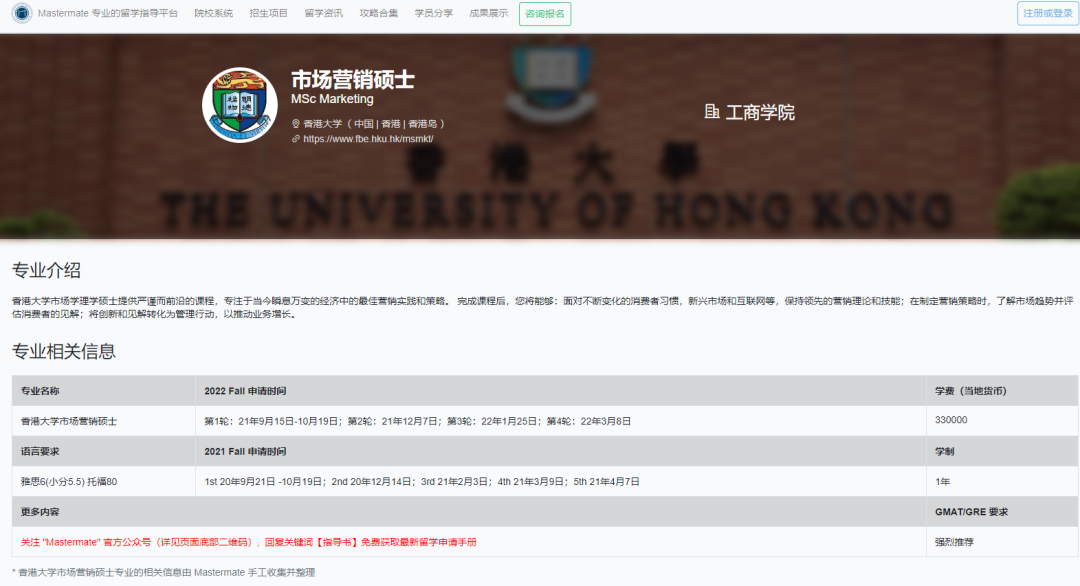Viewport: 1080px width, 586px height.
Task: Click the Mastermate logo icon
Action: [x=21, y=14]
